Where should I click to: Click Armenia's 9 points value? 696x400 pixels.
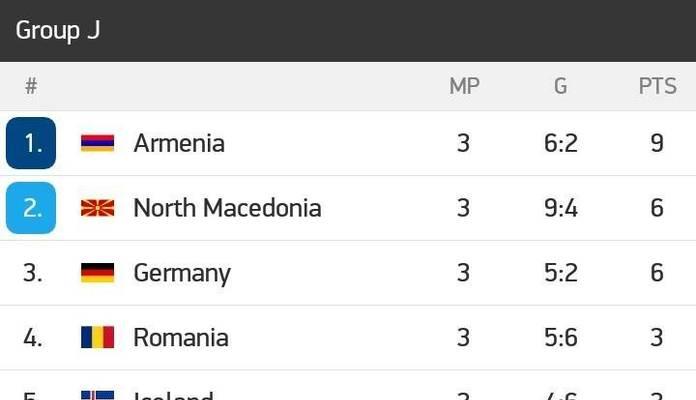point(657,143)
